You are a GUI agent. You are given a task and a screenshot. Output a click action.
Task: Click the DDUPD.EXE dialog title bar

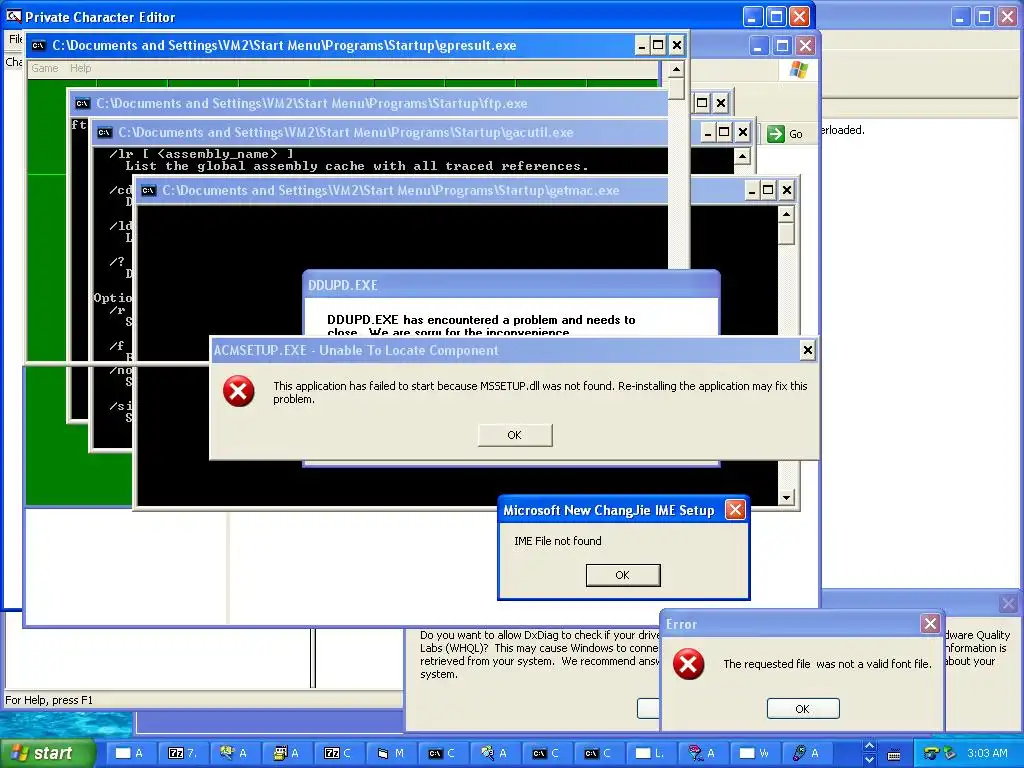tap(511, 285)
